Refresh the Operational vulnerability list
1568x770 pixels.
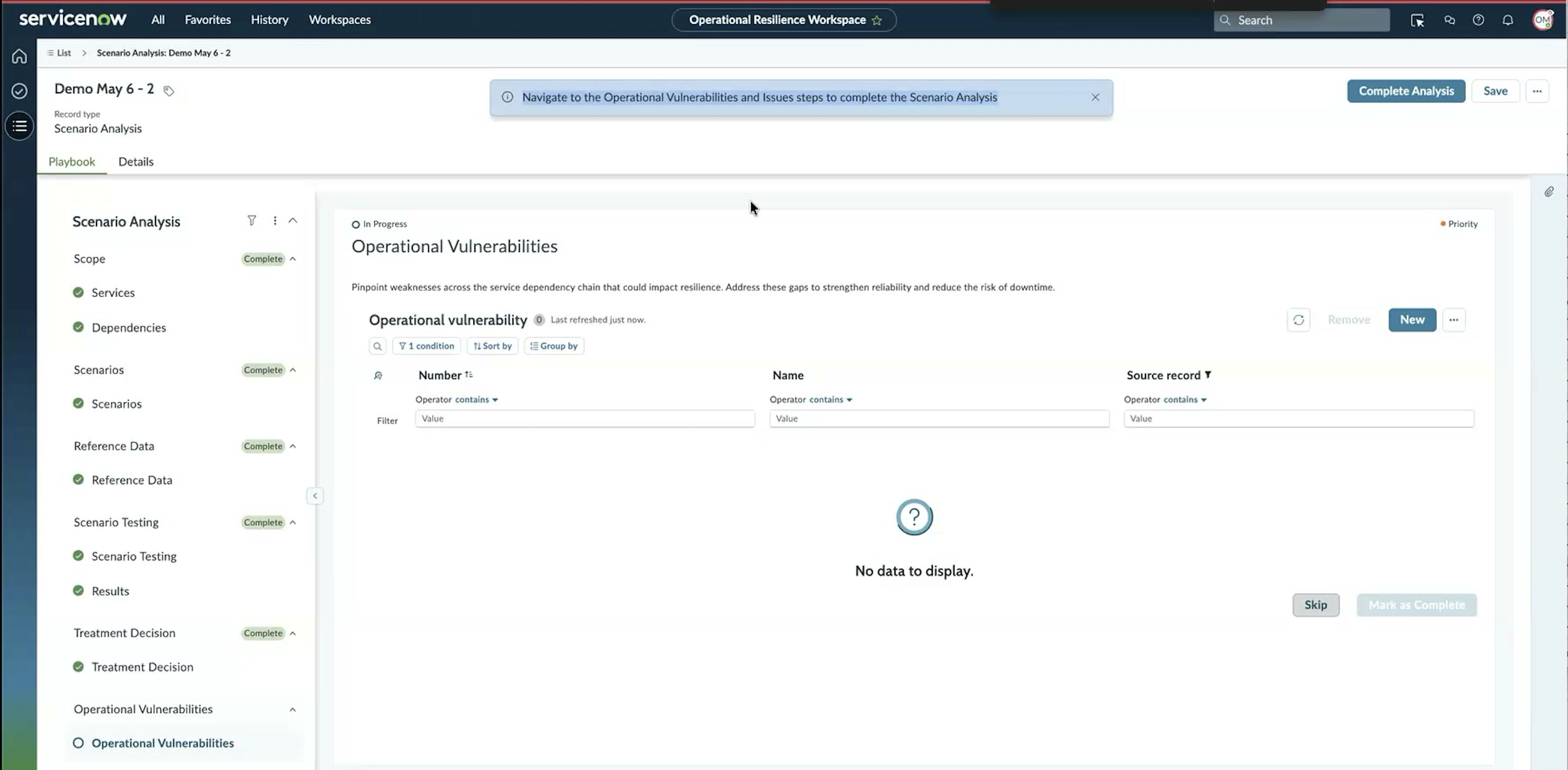point(1298,320)
